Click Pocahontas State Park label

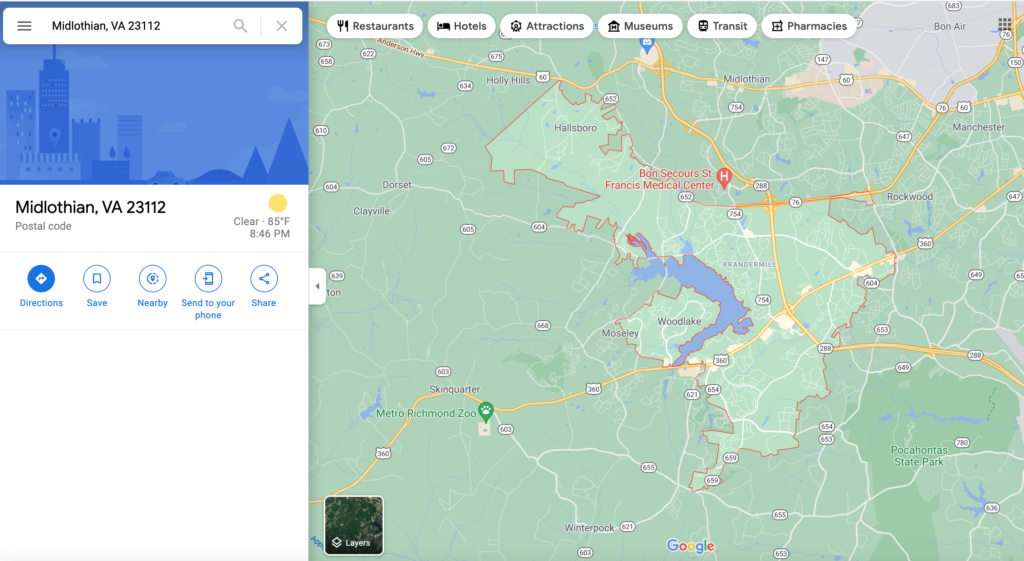pyautogui.click(x=919, y=456)
